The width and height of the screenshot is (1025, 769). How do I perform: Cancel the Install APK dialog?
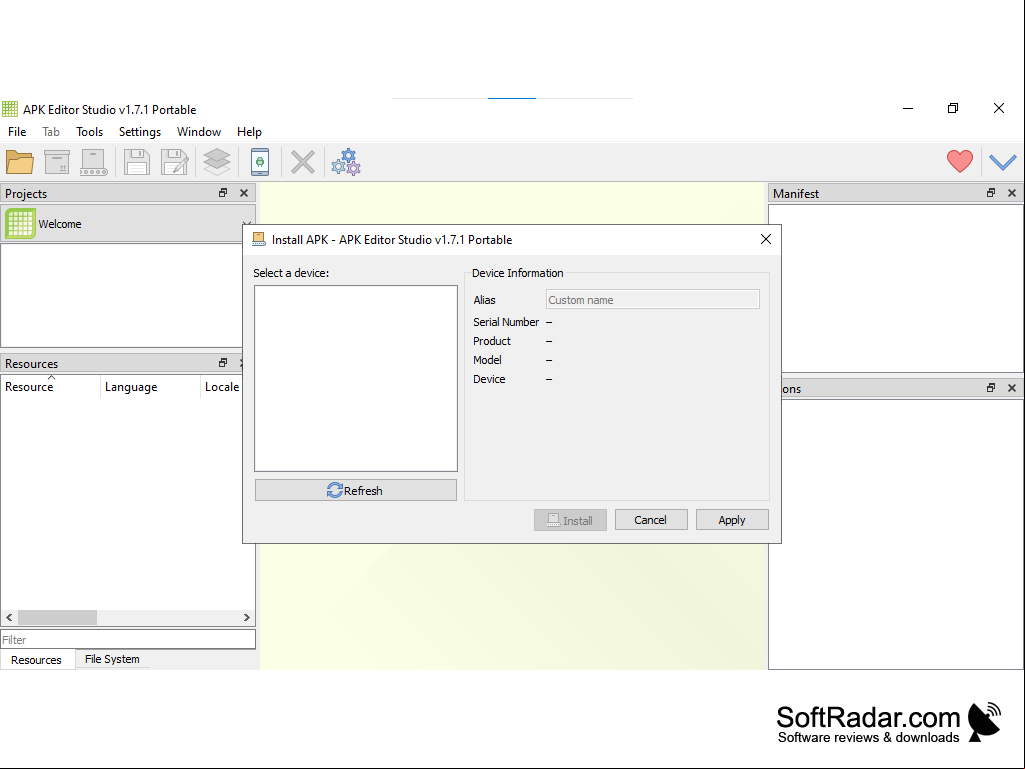651,520
